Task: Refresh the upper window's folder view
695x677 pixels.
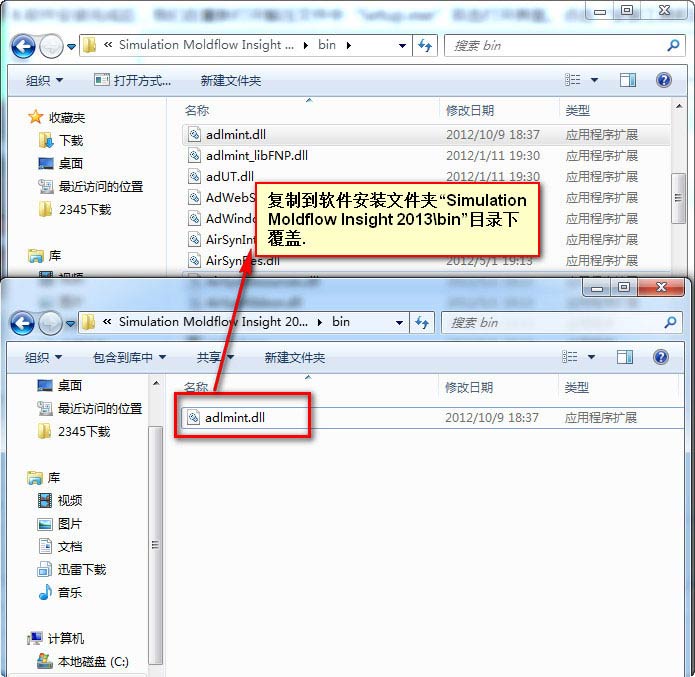Action: click(425, 46)
